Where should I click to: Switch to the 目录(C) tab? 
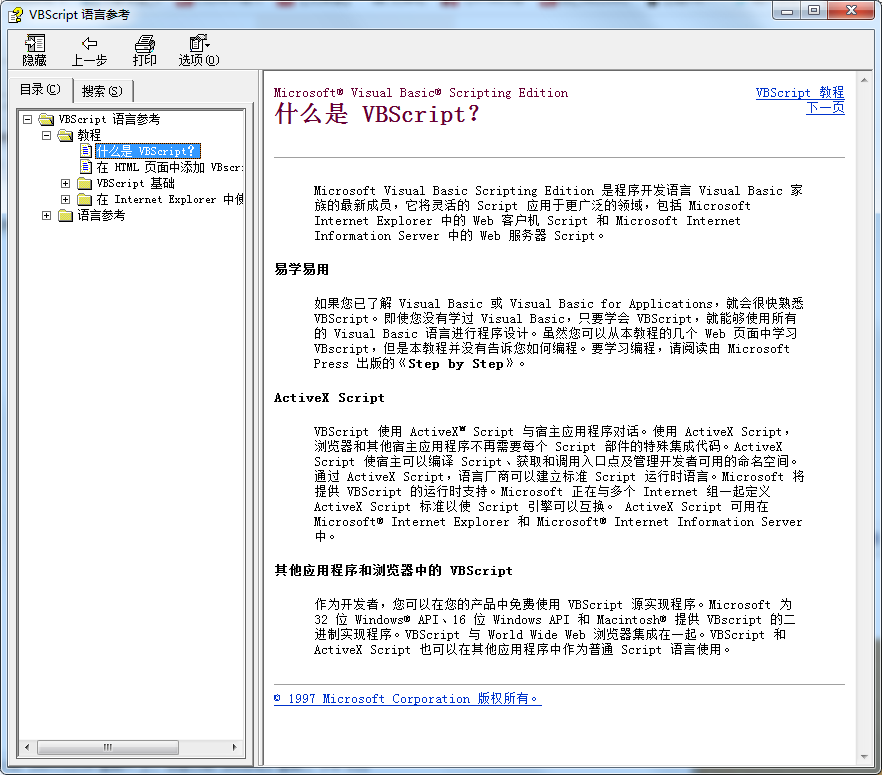click(40, 90)
